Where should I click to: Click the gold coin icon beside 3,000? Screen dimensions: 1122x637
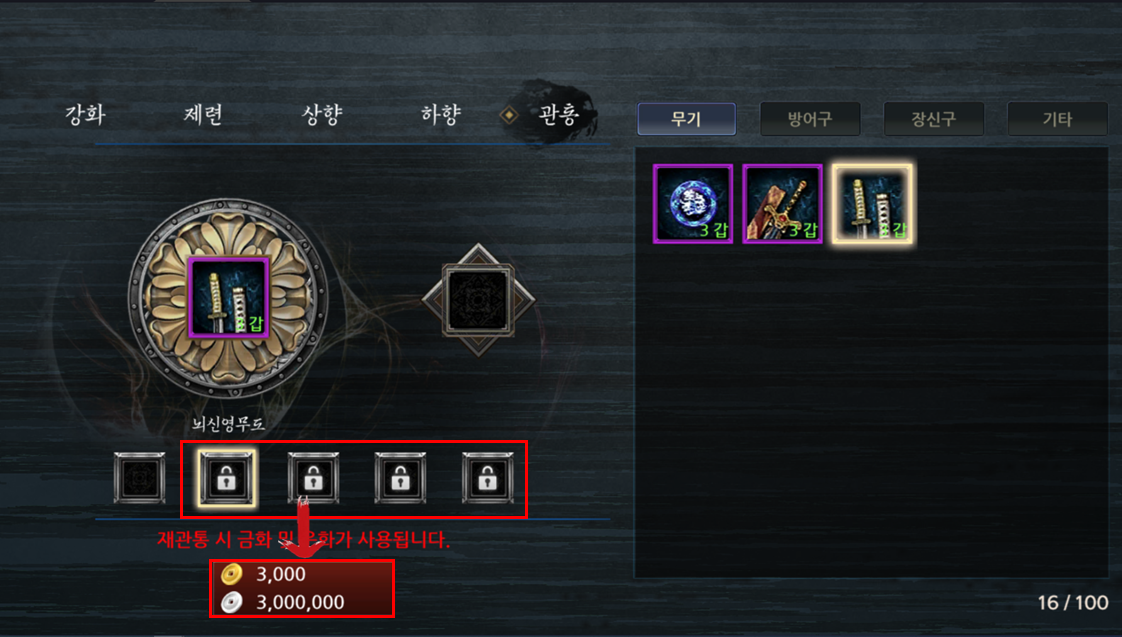point(232,574)
